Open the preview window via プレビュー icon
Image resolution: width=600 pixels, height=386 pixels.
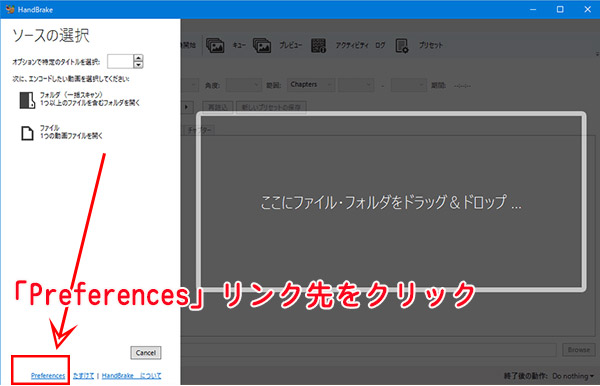pyautogui.click(x=262, y=46)
